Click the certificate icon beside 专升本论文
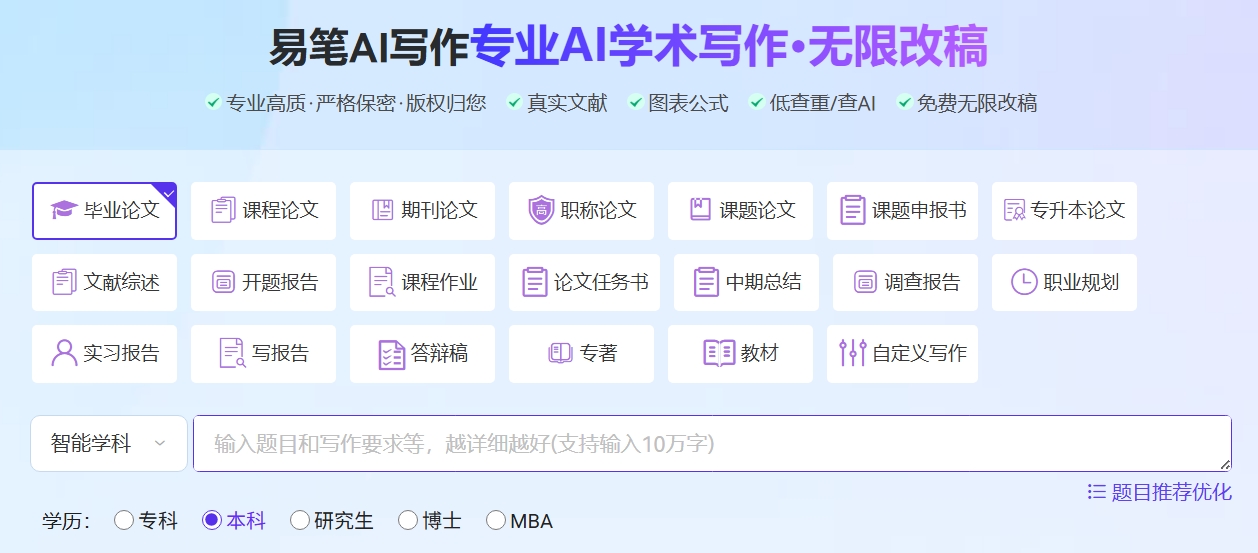 (1015, 210)
